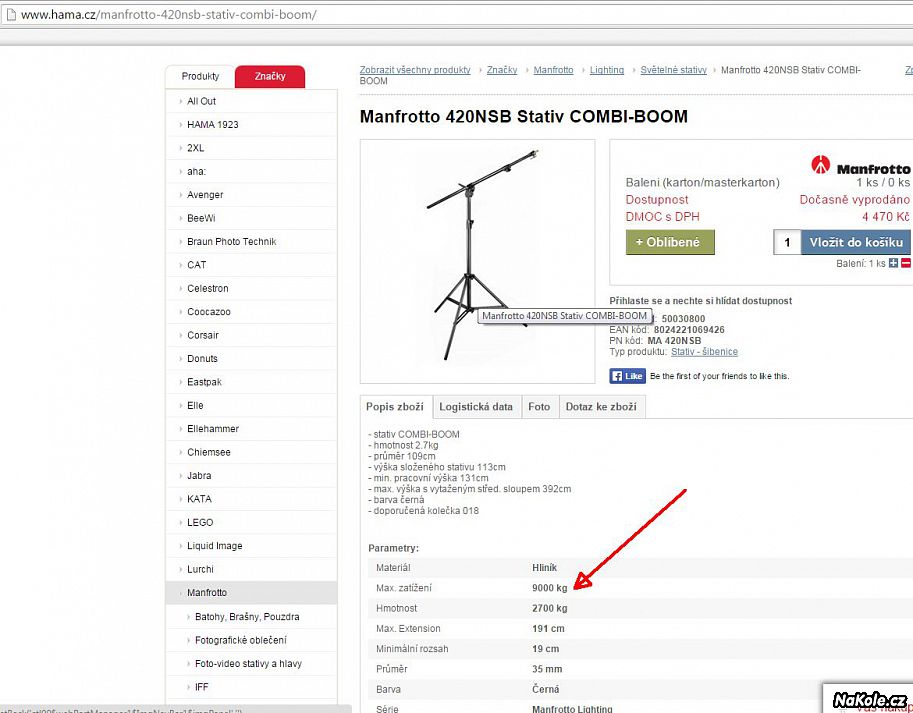Open the Donuts brand

pyautogui.click(x=202, y=359)
